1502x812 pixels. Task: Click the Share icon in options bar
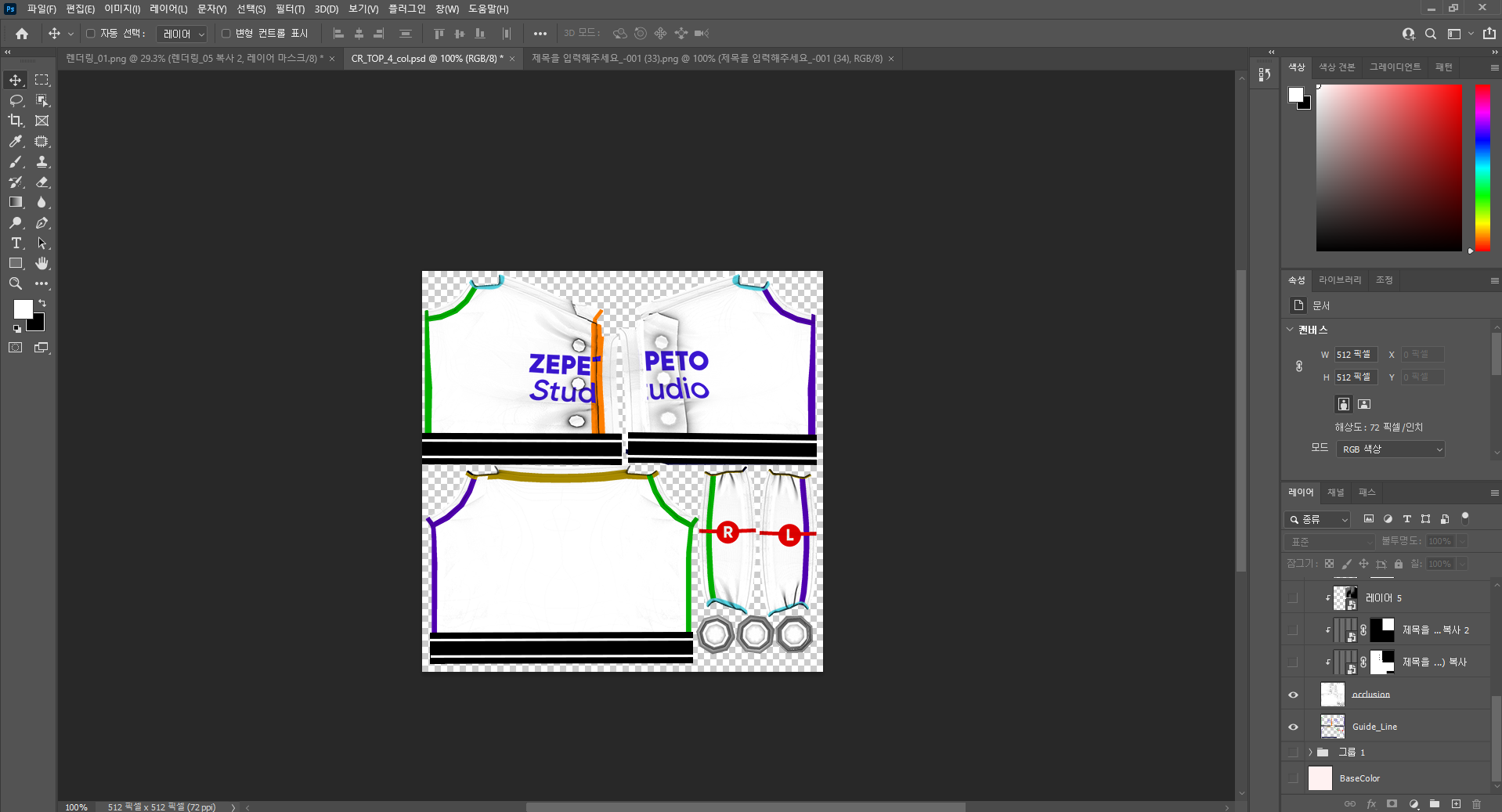pyautogui.click(x=1489, y=34)
